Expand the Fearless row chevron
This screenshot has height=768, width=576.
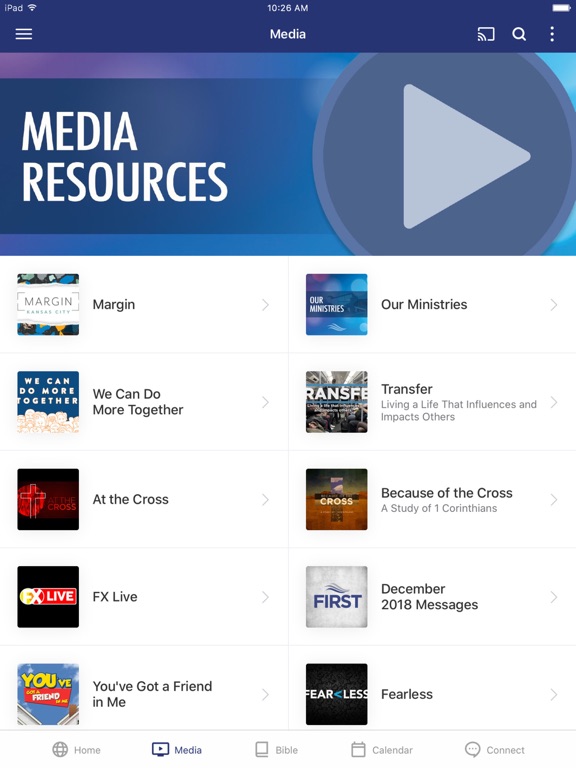(554, 695)
